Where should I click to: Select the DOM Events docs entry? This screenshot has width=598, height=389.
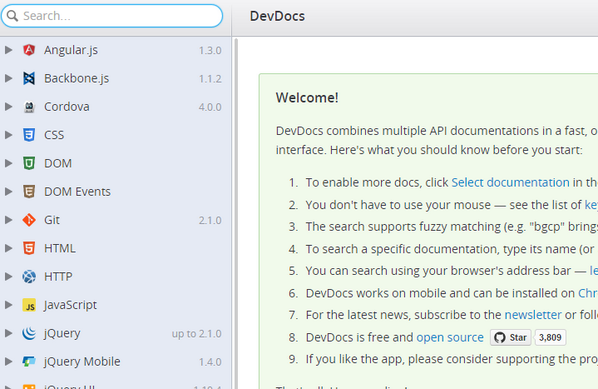click(116, 191)
